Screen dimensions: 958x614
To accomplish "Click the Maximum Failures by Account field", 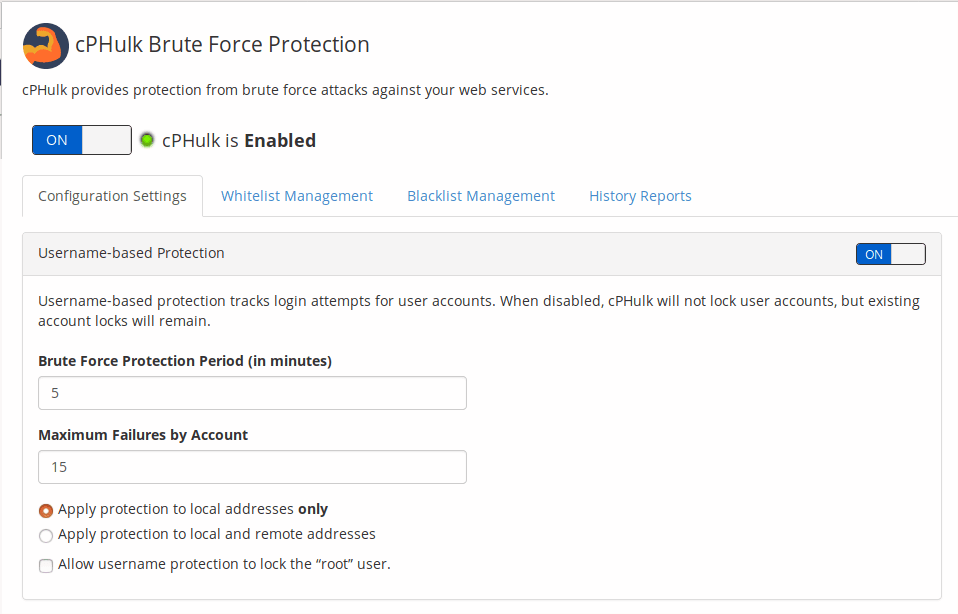I will click(252, 467).
